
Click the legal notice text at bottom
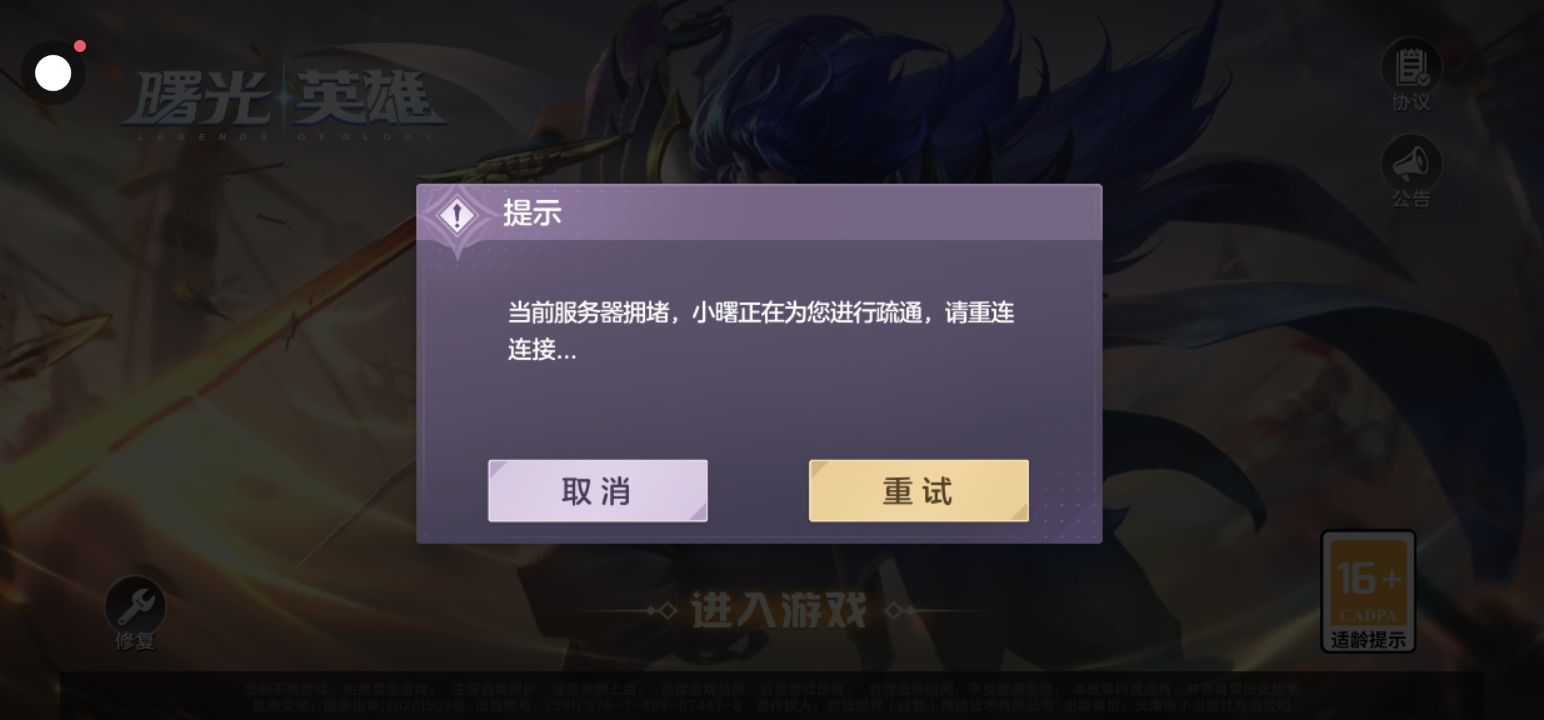772,697
